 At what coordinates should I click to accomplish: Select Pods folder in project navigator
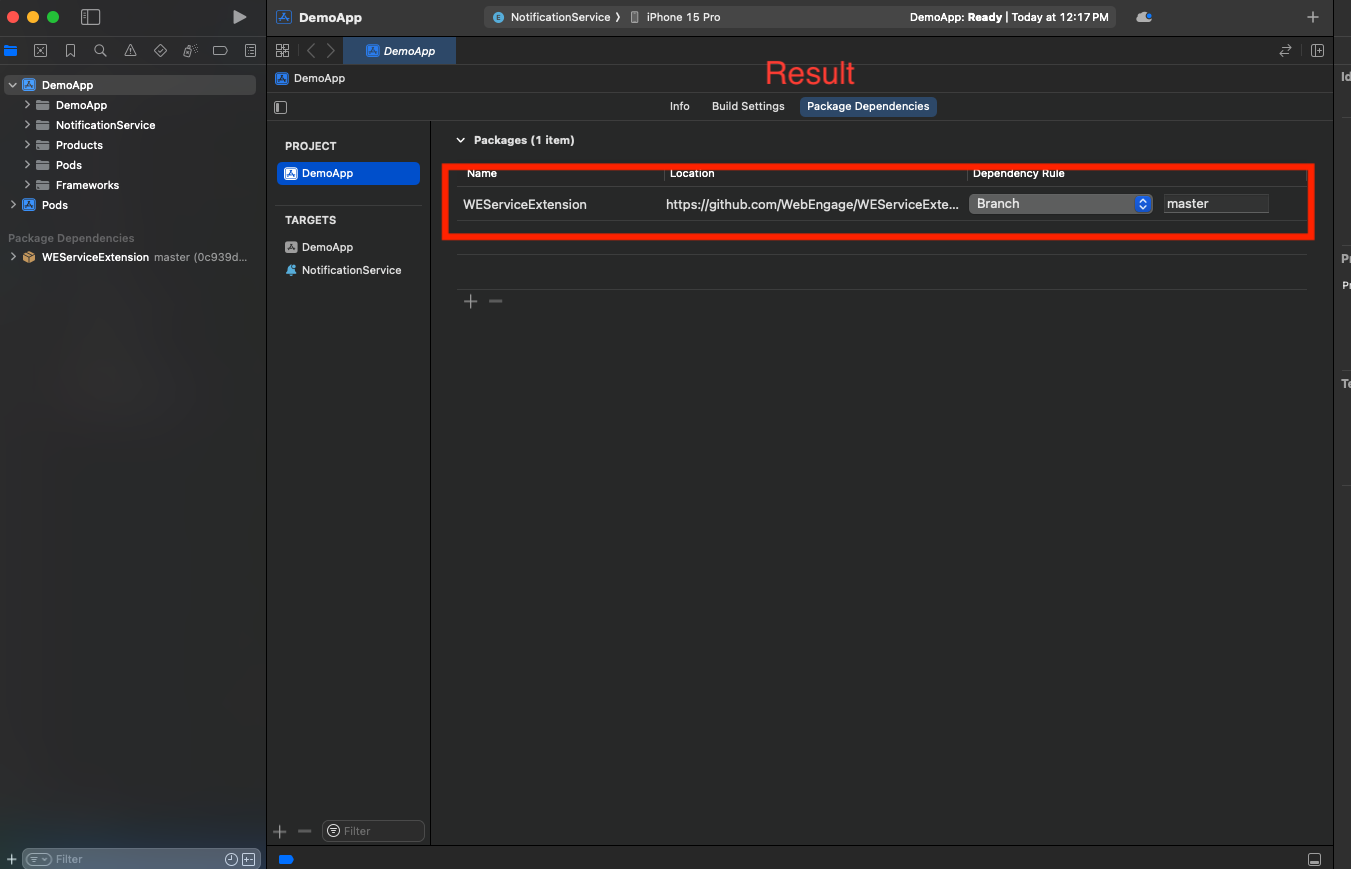pos(69,165)
